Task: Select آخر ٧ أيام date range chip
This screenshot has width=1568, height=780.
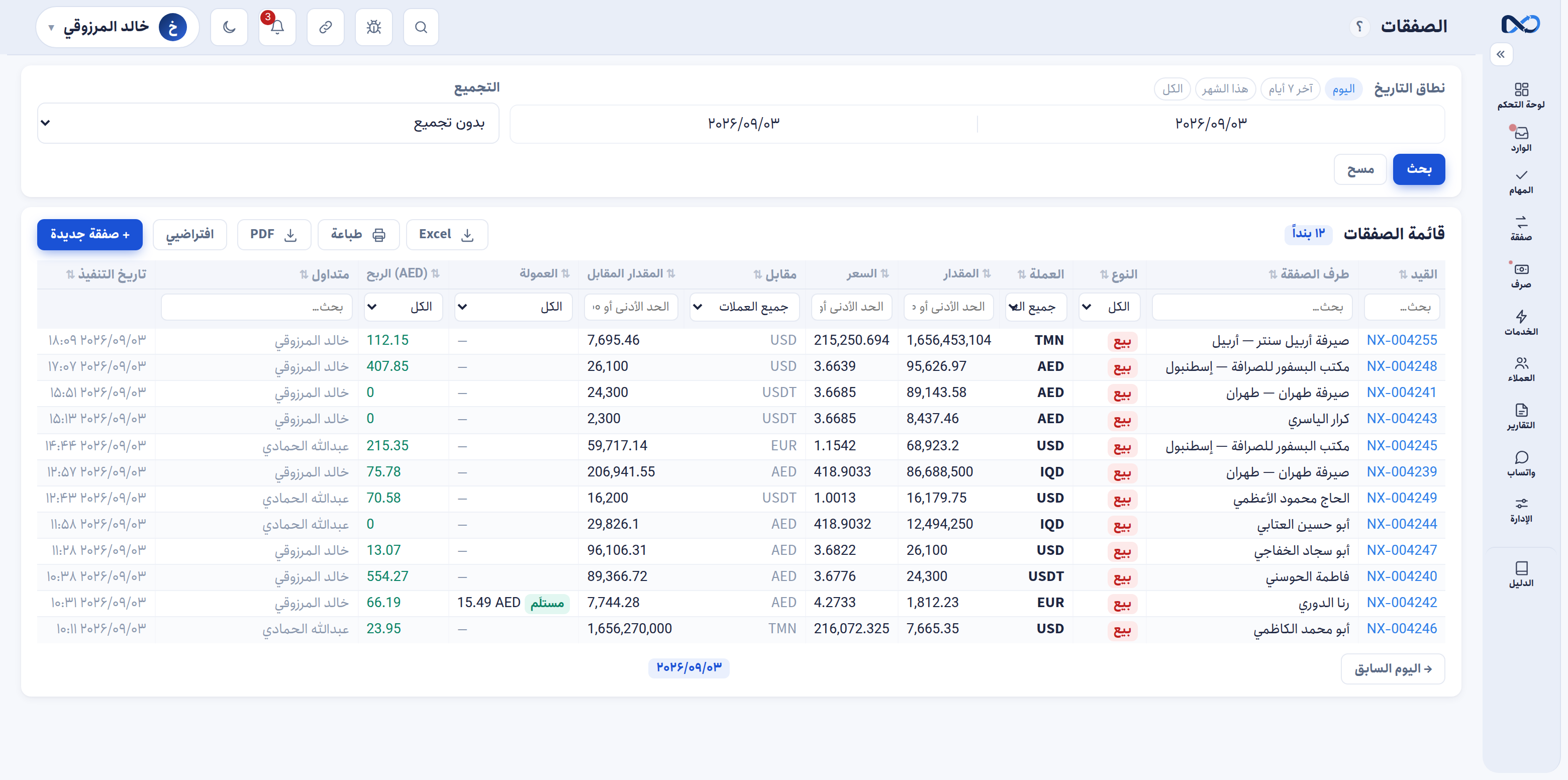Action: (x=1291, y=89)
